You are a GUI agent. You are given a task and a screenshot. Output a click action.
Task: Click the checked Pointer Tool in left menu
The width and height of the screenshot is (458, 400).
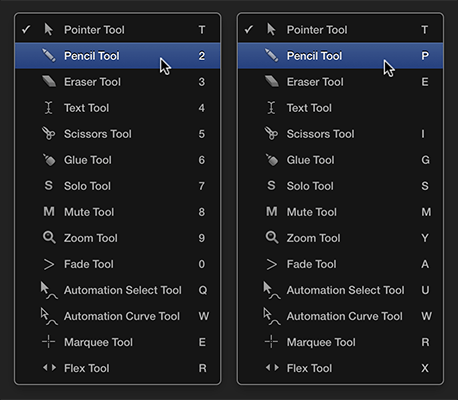coord(118,30)
